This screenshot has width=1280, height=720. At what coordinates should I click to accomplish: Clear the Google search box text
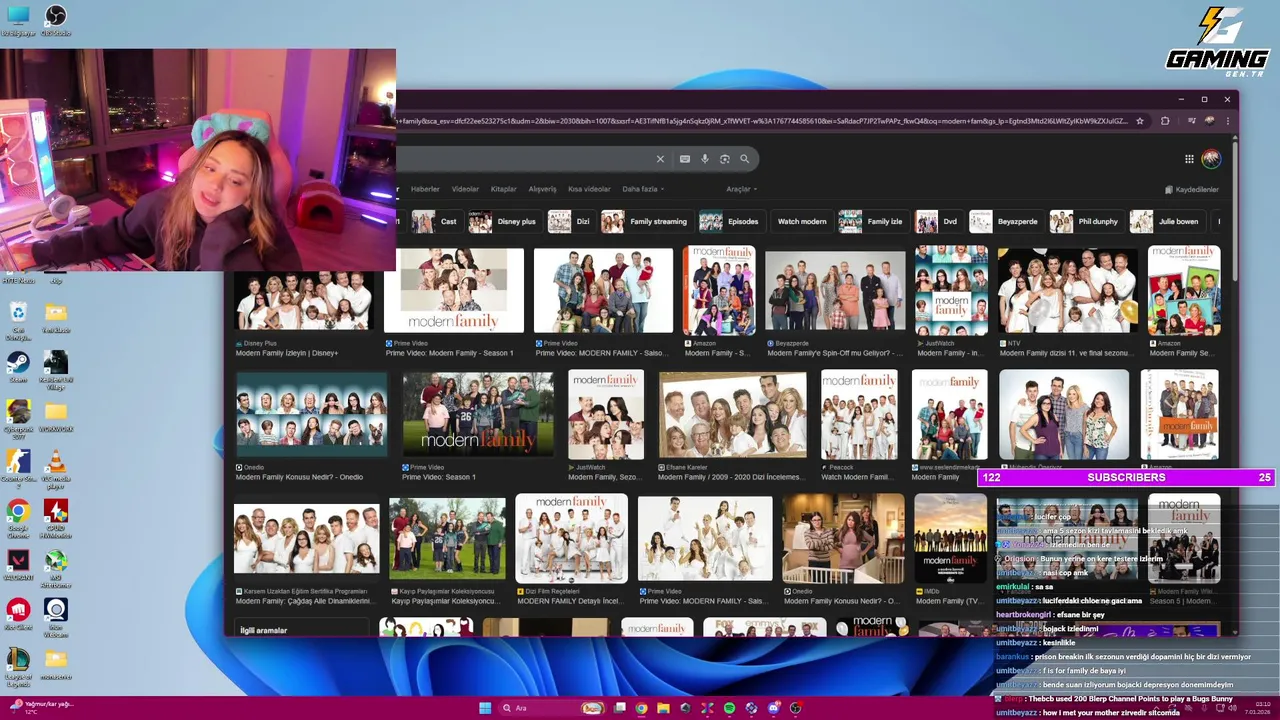point(660,159)
